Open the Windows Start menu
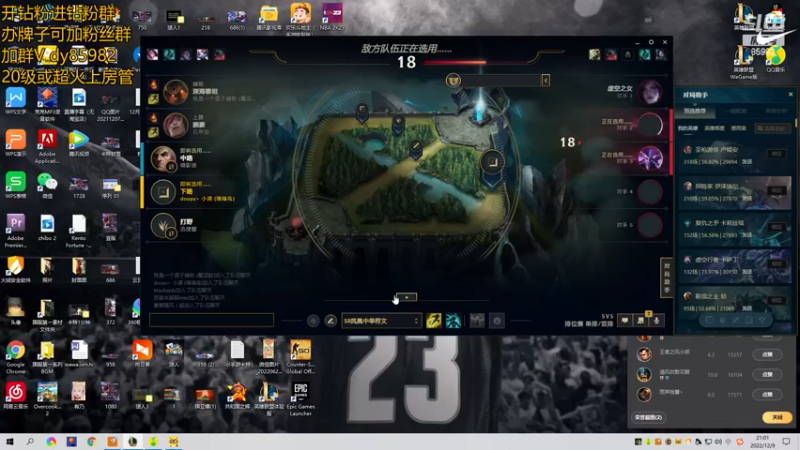The height and width of the screenshot is (450, 800). pyautogui.click(x=10, y=441)
